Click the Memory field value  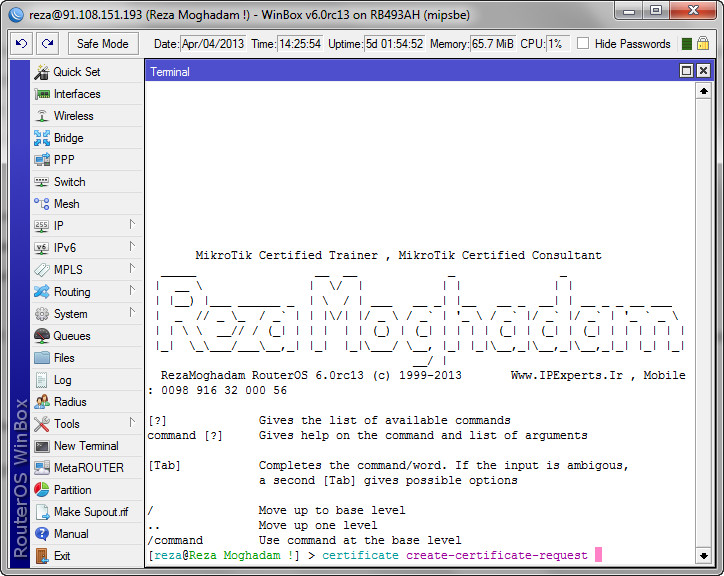coord(493,44)
